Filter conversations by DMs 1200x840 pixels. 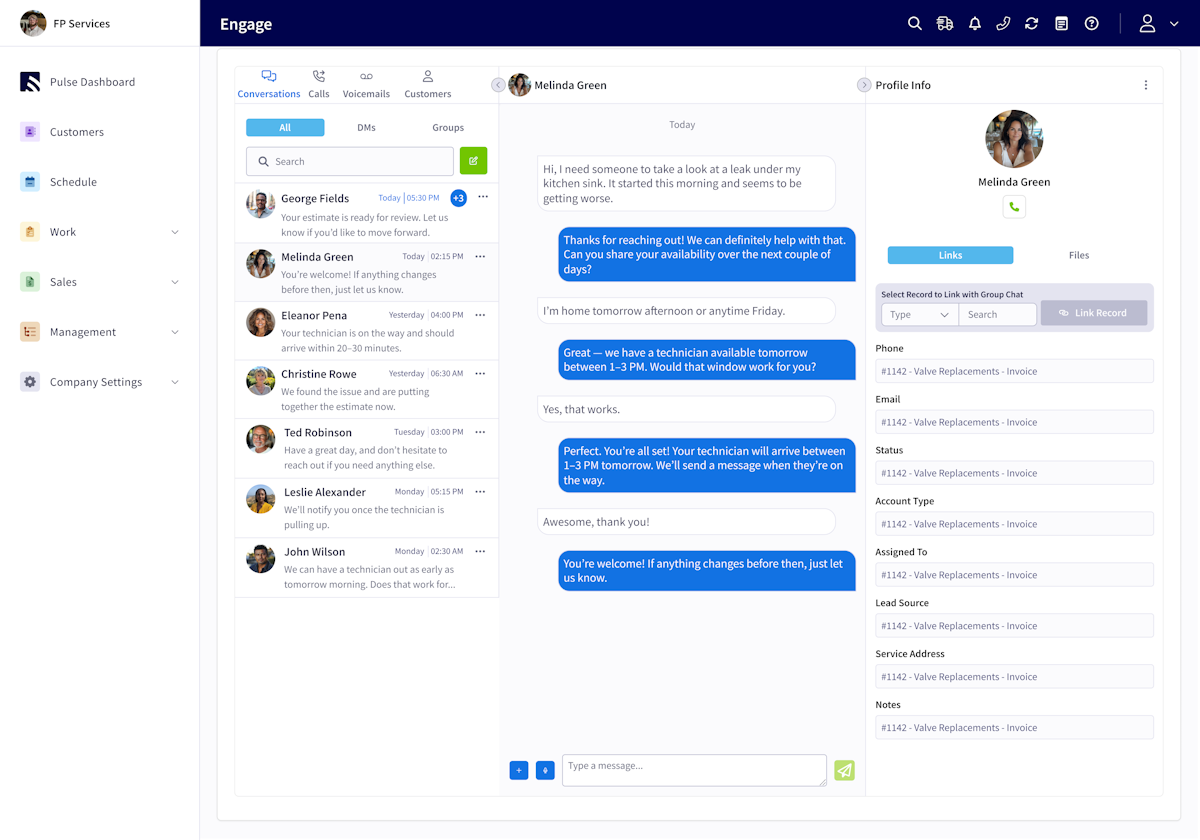pyautogui.click(x=366, y=128)
